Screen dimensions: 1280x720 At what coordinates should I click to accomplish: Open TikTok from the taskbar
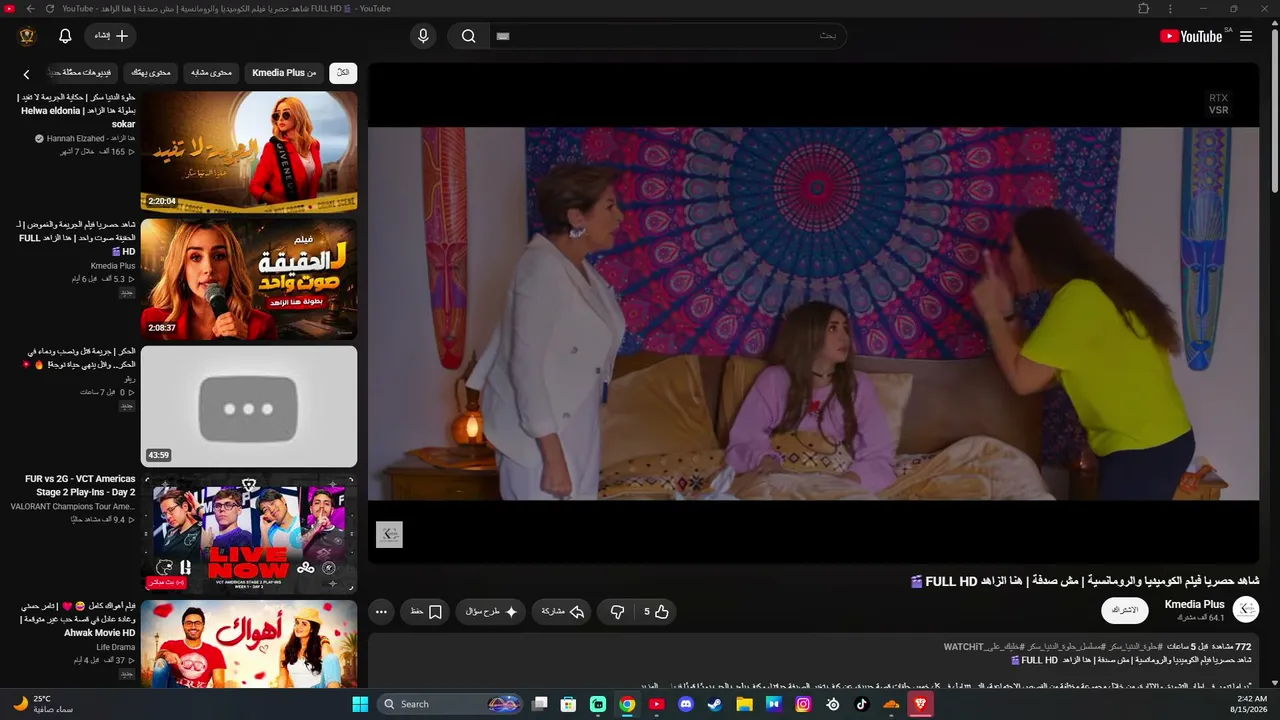coord(862,704)
